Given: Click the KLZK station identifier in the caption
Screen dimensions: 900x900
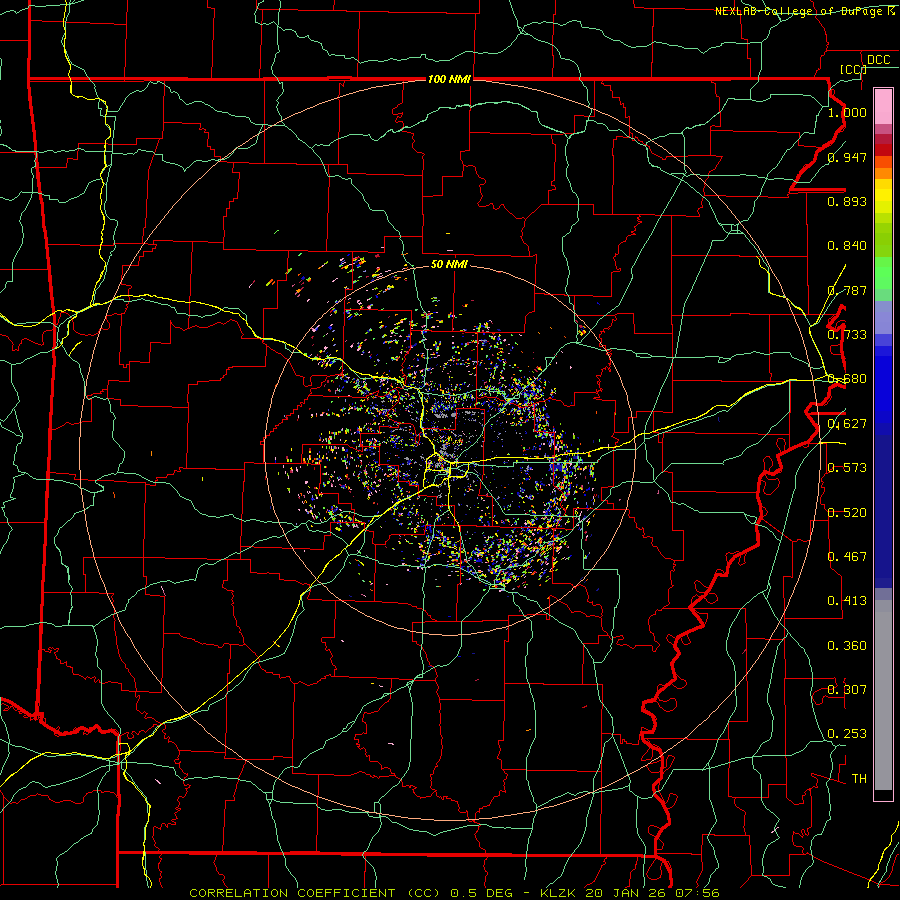Looking at the screenshot, I should [x=560, y=893].
